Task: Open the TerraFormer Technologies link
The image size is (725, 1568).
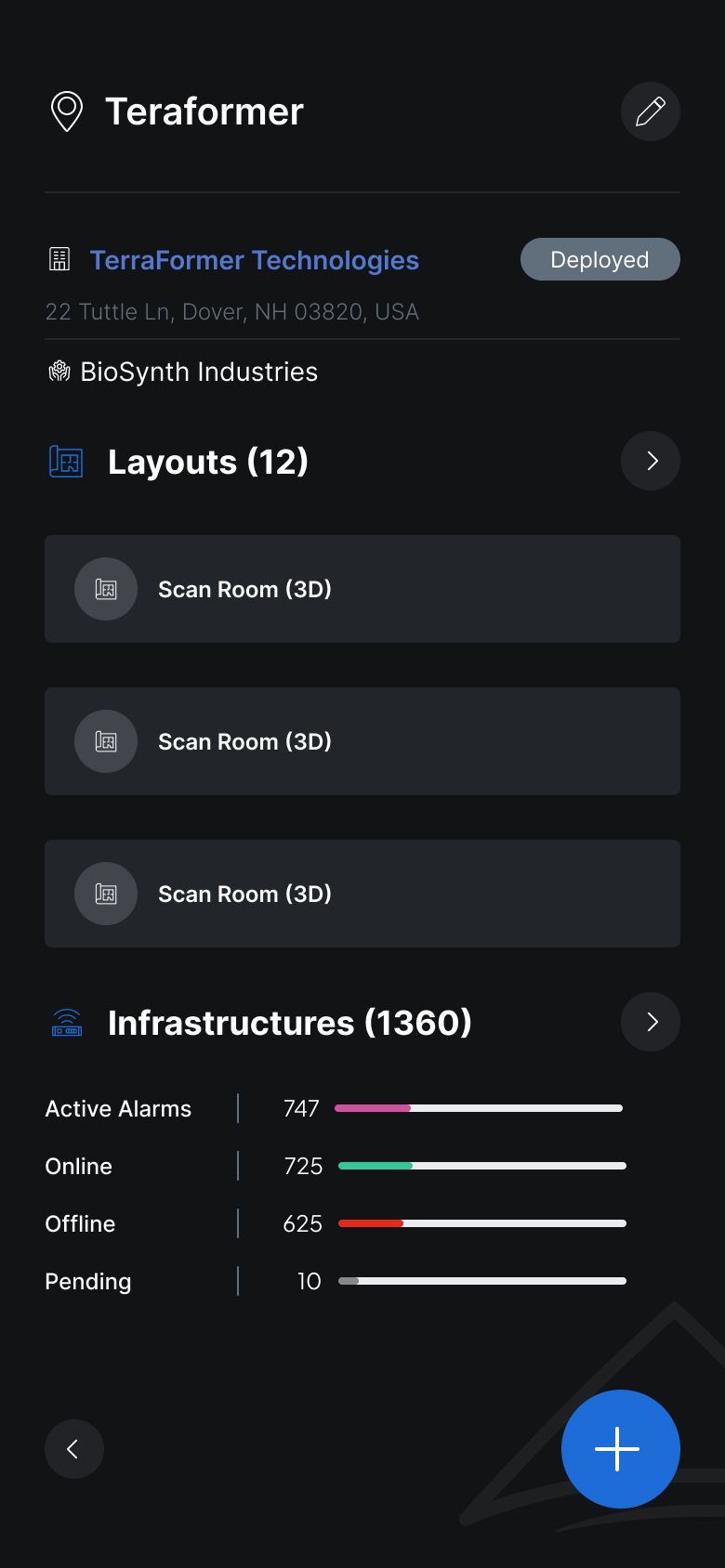Action: [254, 260]
